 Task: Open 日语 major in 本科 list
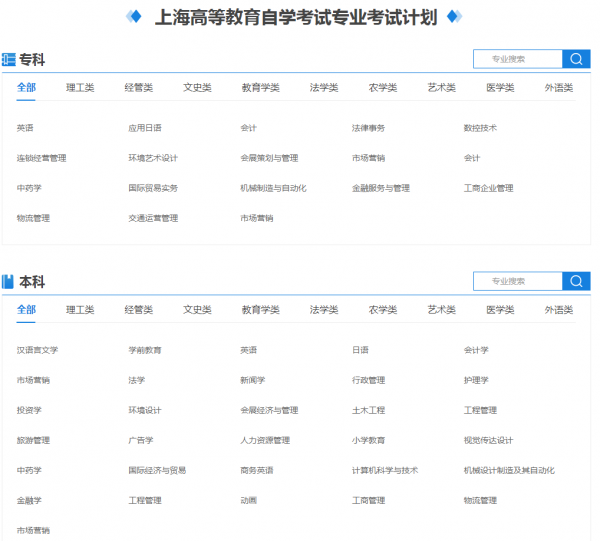pyautogui.click(x=360, y=350)
